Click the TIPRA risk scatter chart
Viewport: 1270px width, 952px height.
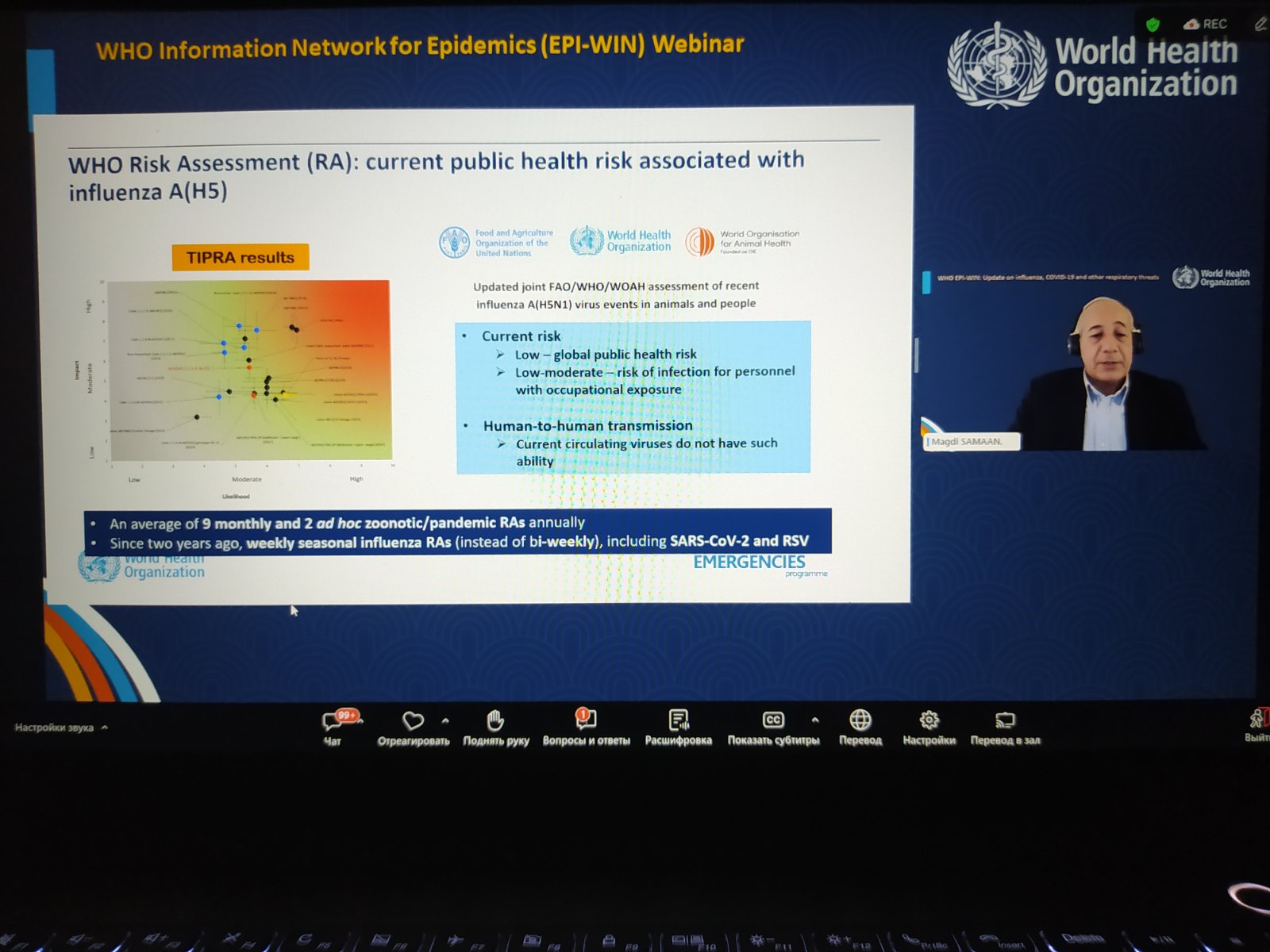(x=250, y=370)
